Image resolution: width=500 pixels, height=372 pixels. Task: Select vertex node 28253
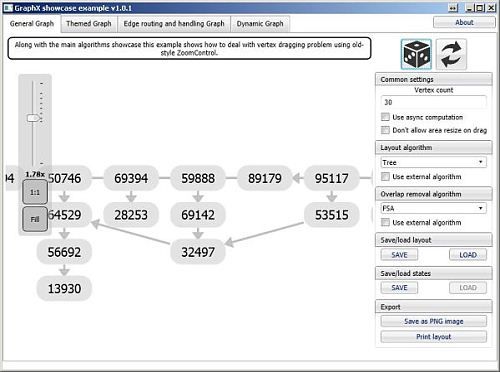coord(131,215)
